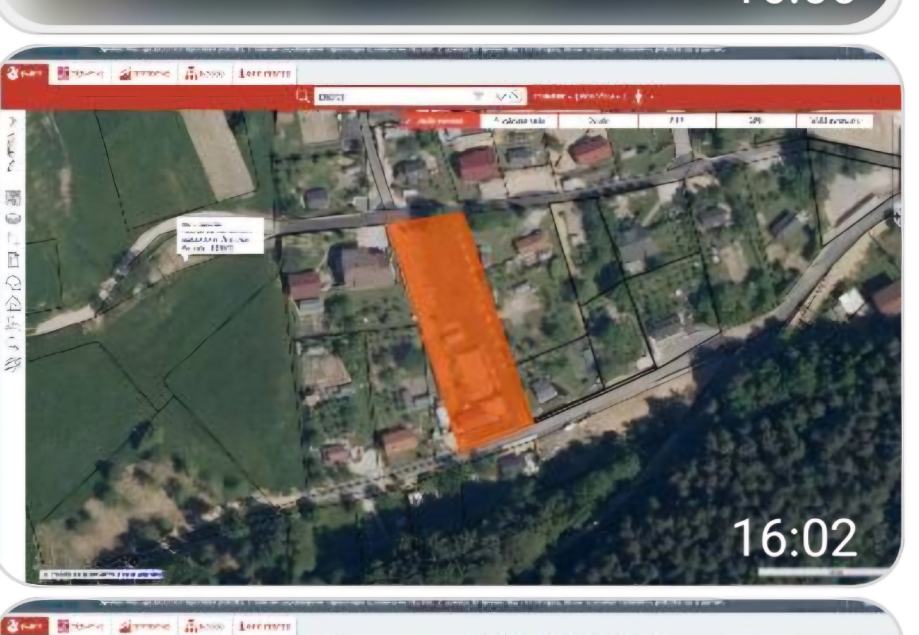Click the grid table icon in left toolbar
Image resolution: width=919 pixels, height=635 pixels.
coord(13,196)
